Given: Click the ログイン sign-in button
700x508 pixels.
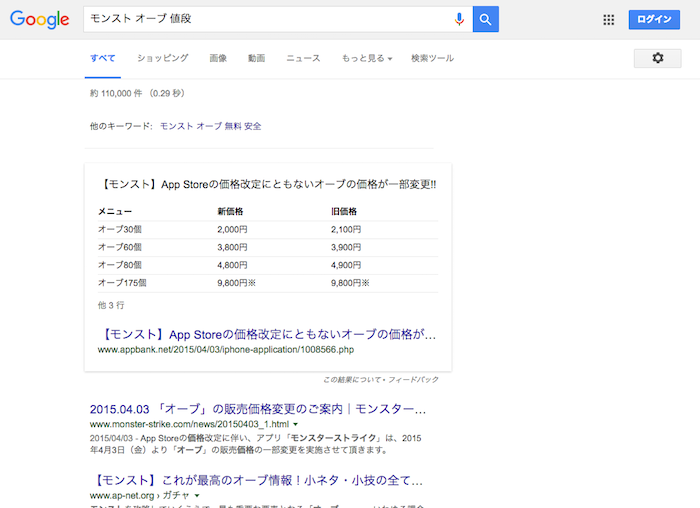Looking at the screenshot, I should click(x=654, y=20).
